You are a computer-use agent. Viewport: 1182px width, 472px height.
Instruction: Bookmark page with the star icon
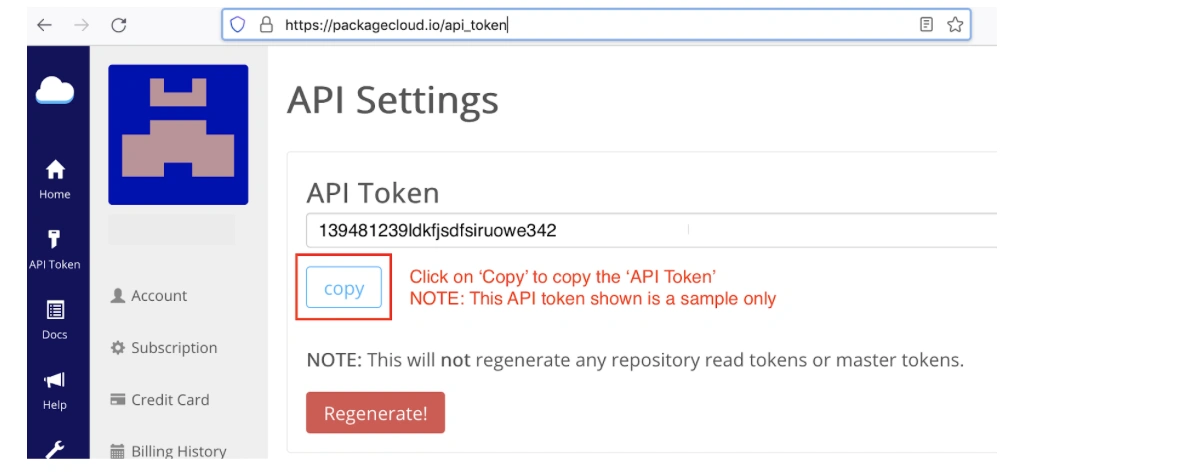(x=954, y=25)
